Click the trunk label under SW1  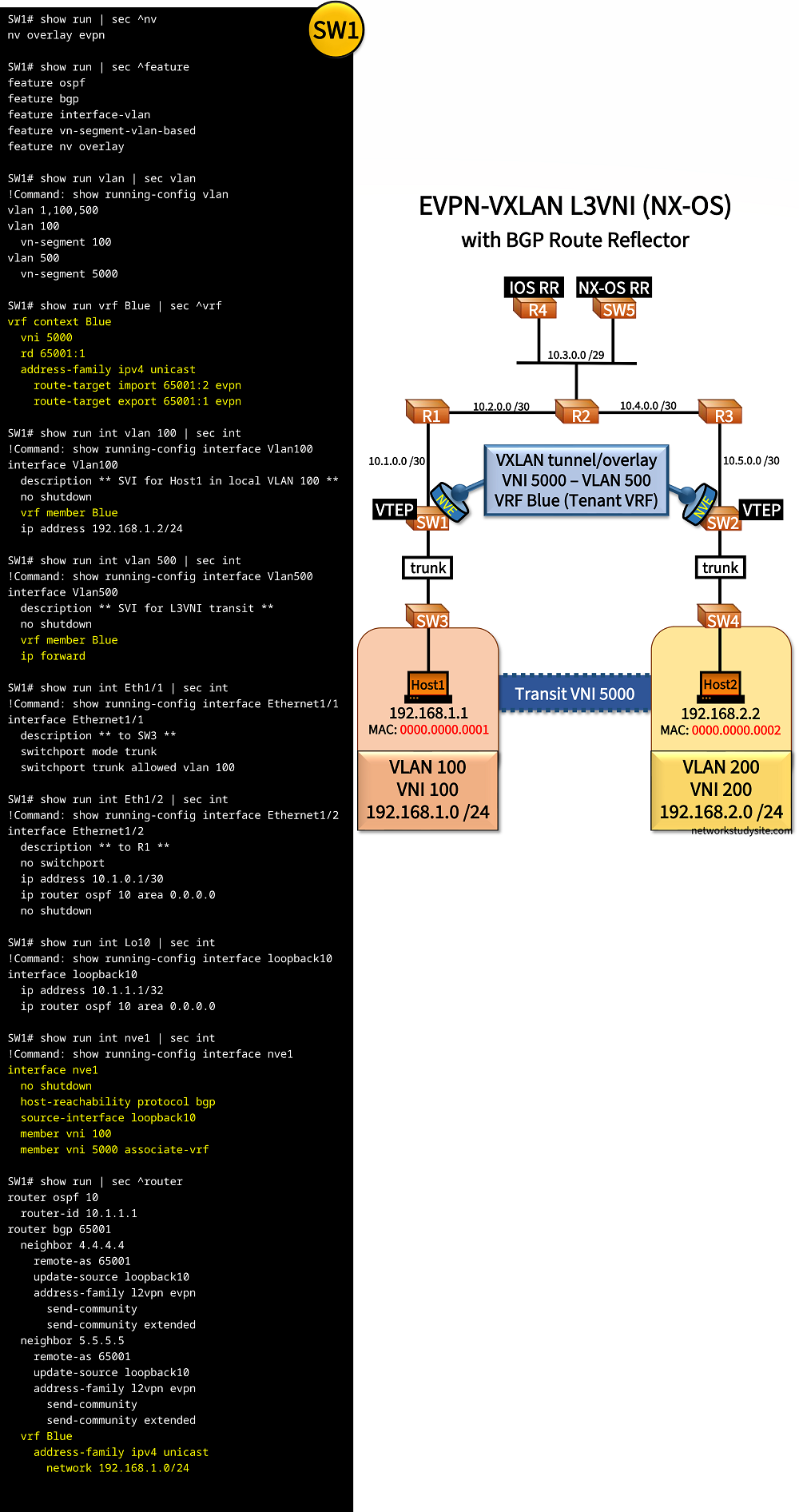coord(428,568)
